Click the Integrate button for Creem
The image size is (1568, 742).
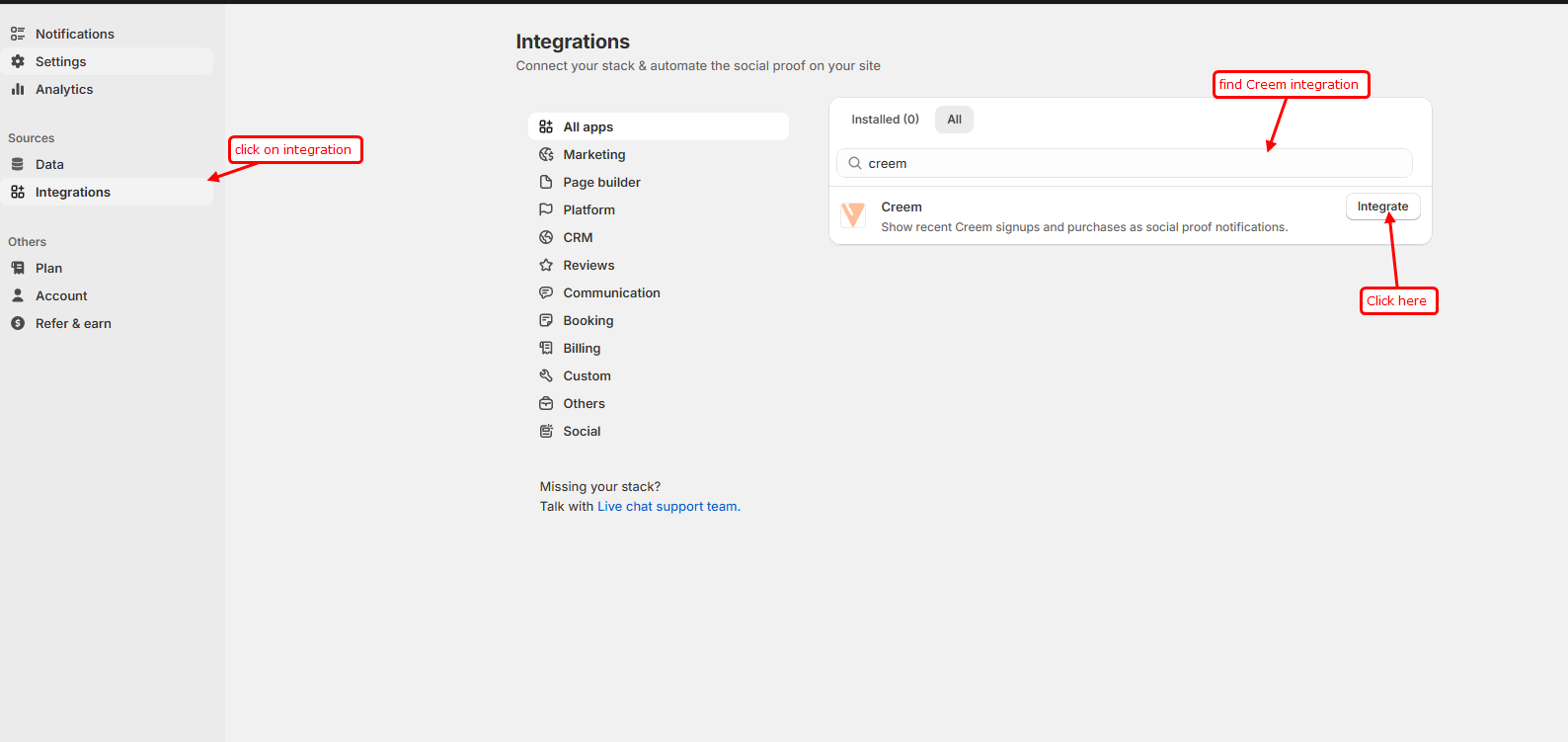[x=1382, y=206]
